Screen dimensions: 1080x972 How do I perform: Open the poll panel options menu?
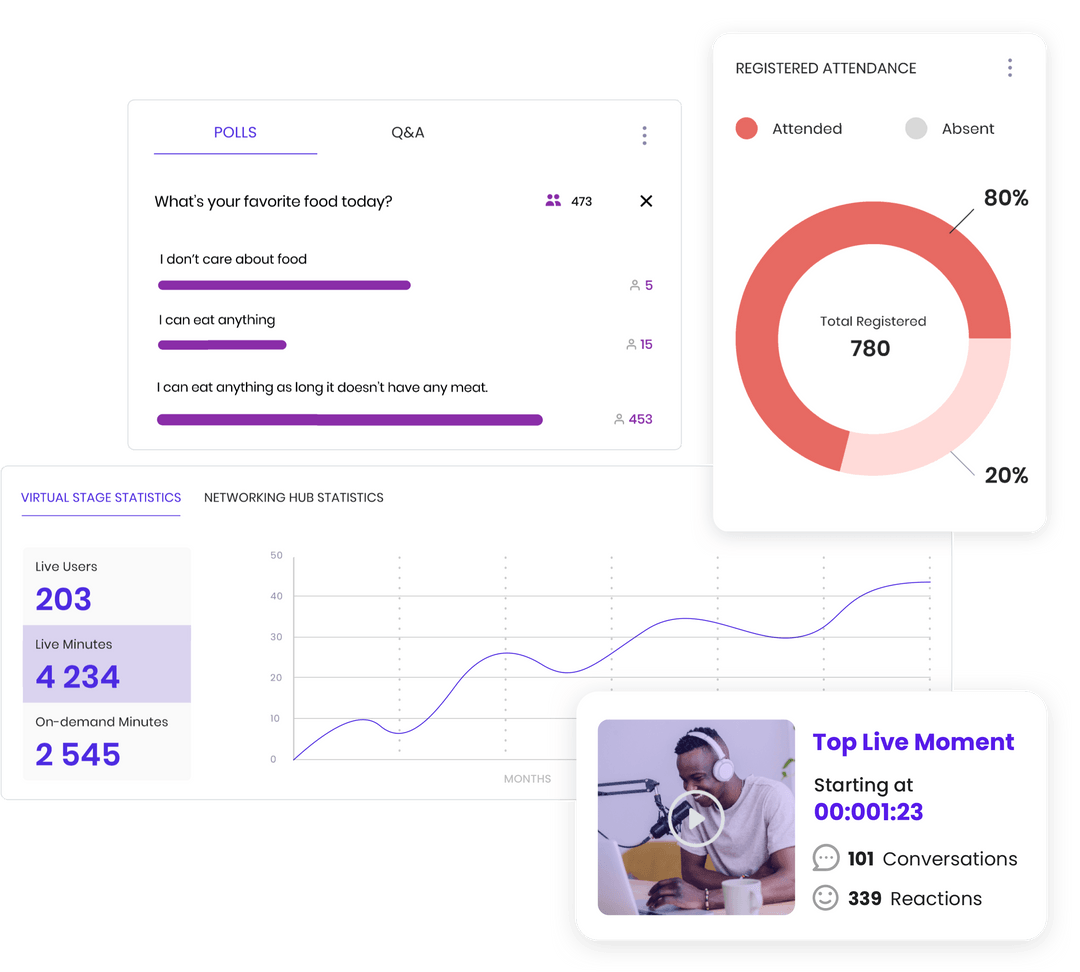(644, 135)
